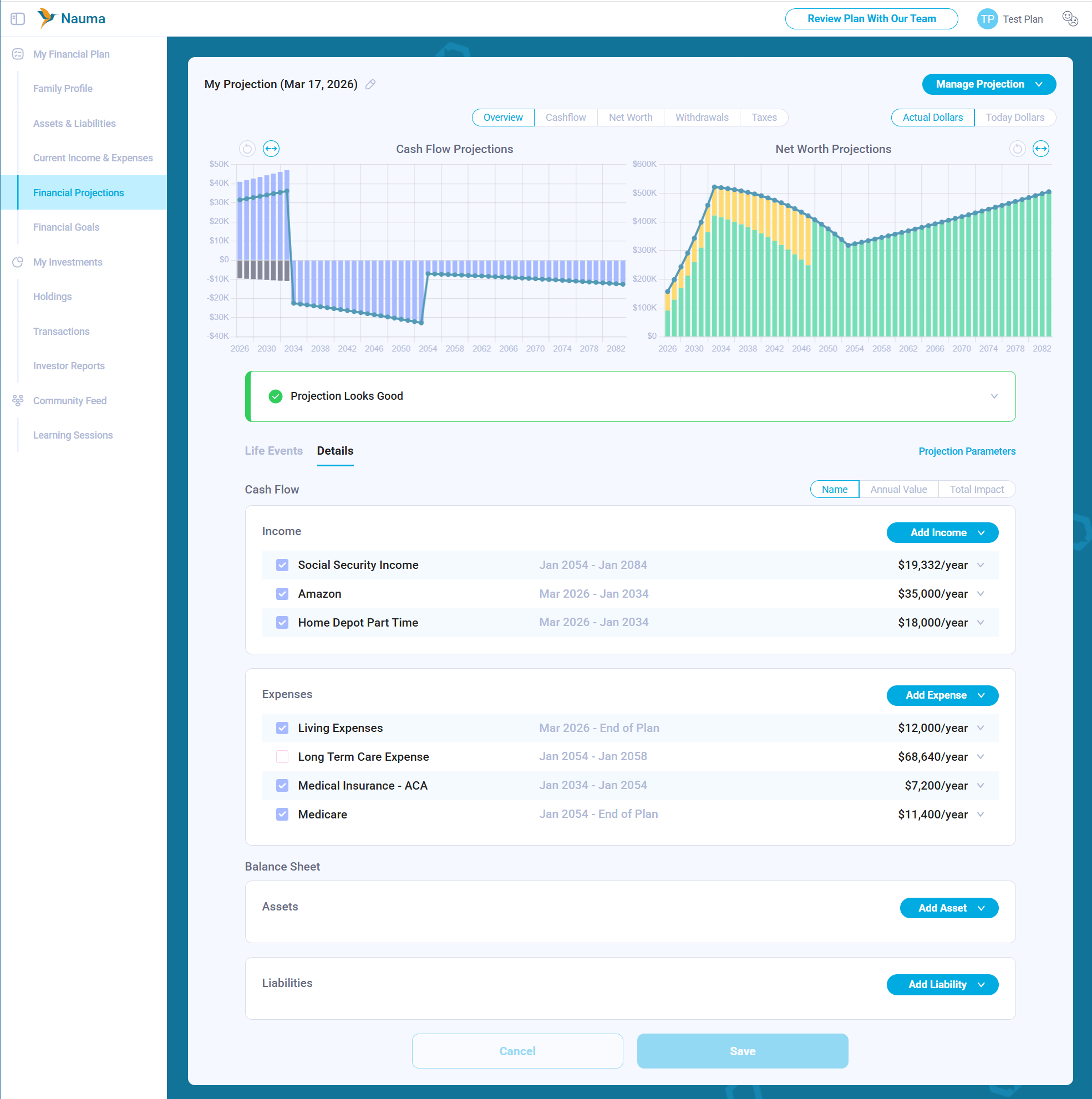Expand the Amazon income row chevron
The width and height of the screenshot is (1092, 1099).
[981, 594]
